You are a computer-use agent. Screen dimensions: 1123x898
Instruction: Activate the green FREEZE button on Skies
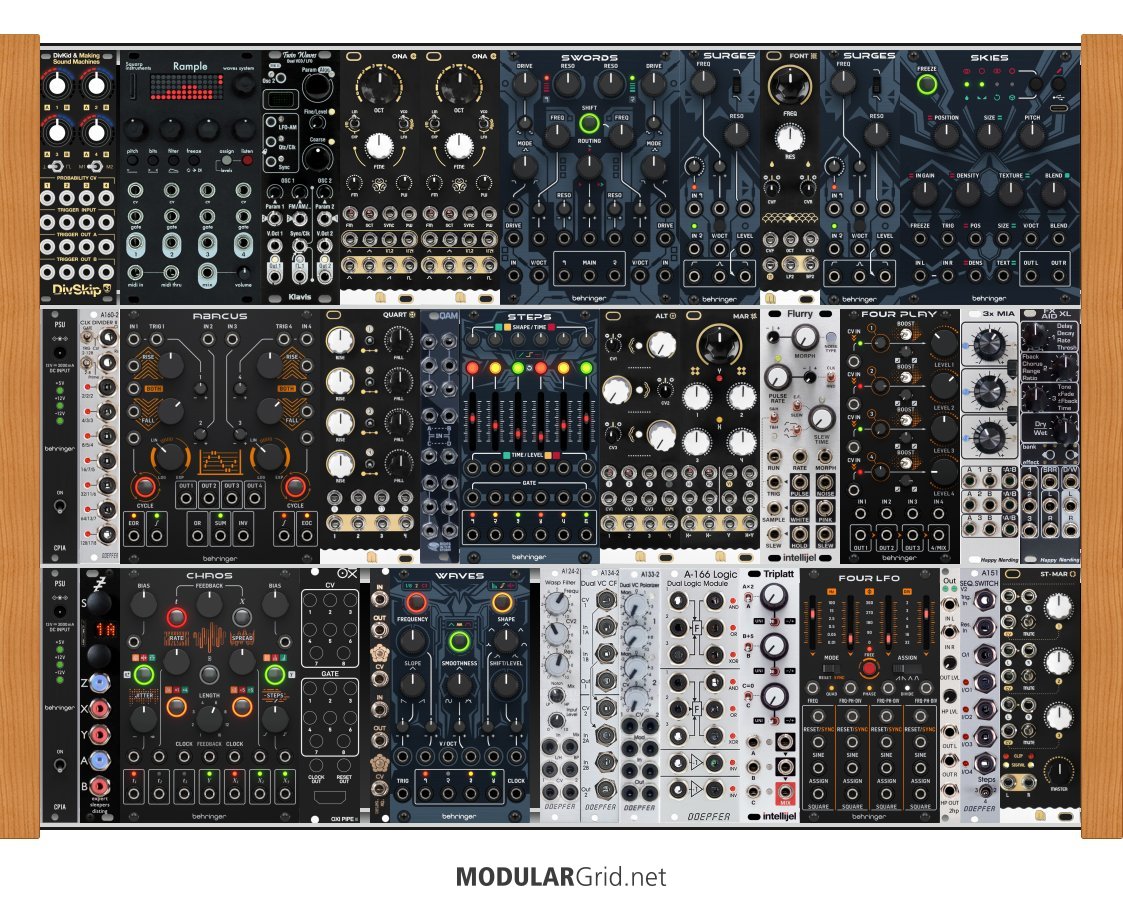pyautogui.click(x=927, y=85)
